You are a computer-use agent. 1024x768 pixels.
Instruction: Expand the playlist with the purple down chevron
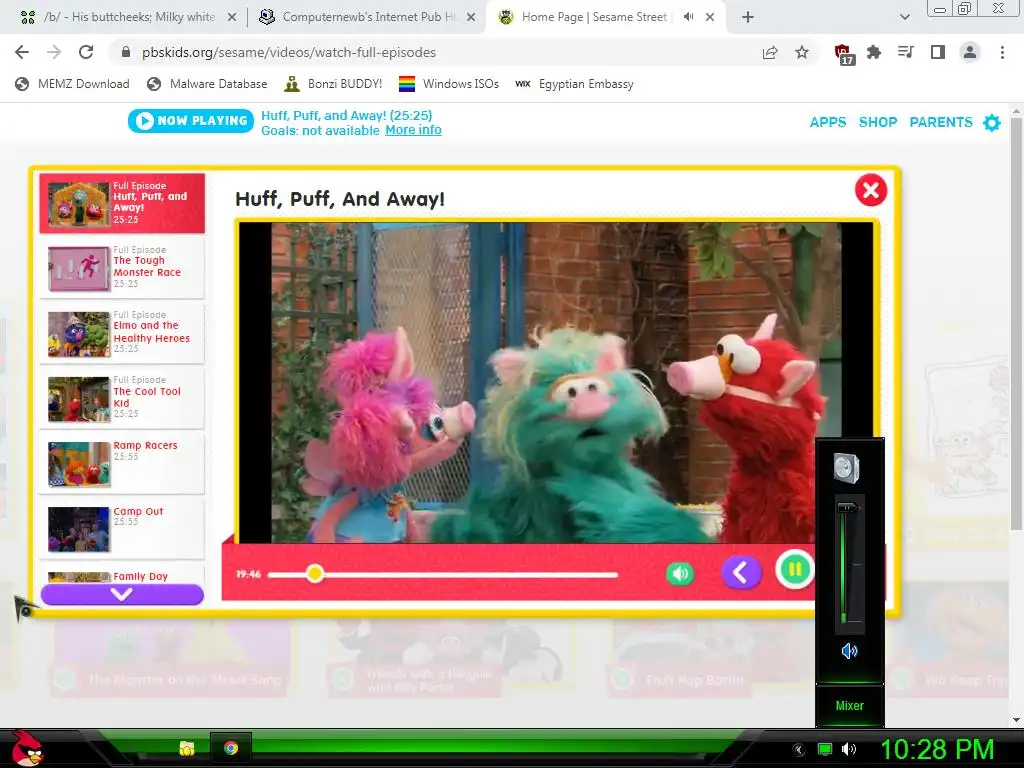click(x=122, y=594)
